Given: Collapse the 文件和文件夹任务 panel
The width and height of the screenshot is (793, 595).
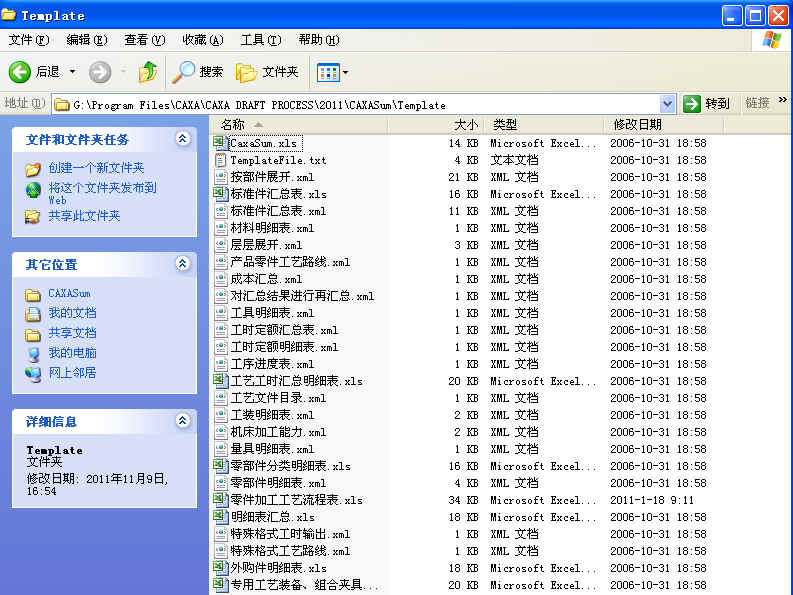Looking at the screenshot, I should [182, 139].
